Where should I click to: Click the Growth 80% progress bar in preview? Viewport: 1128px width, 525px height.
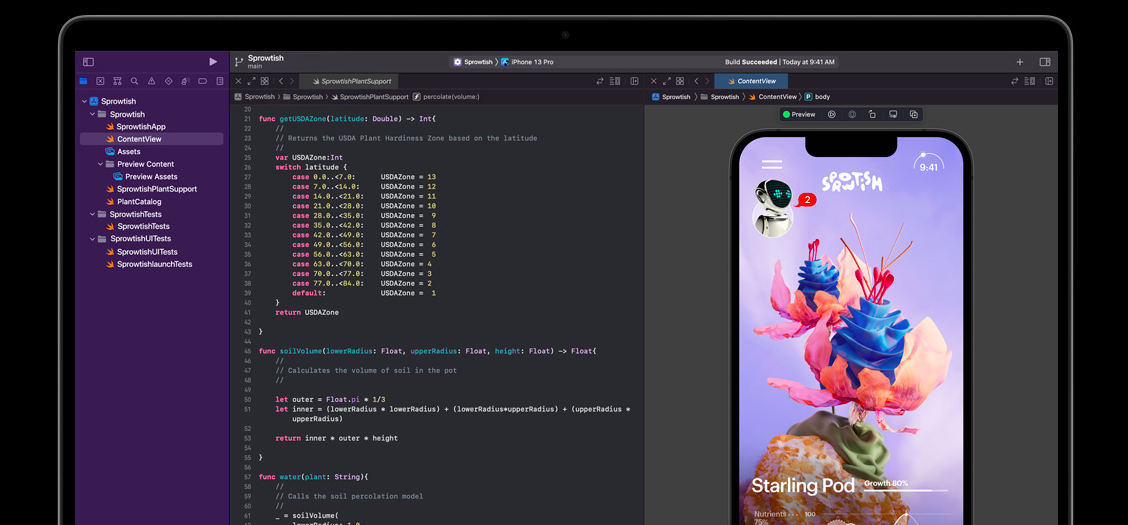905,489
